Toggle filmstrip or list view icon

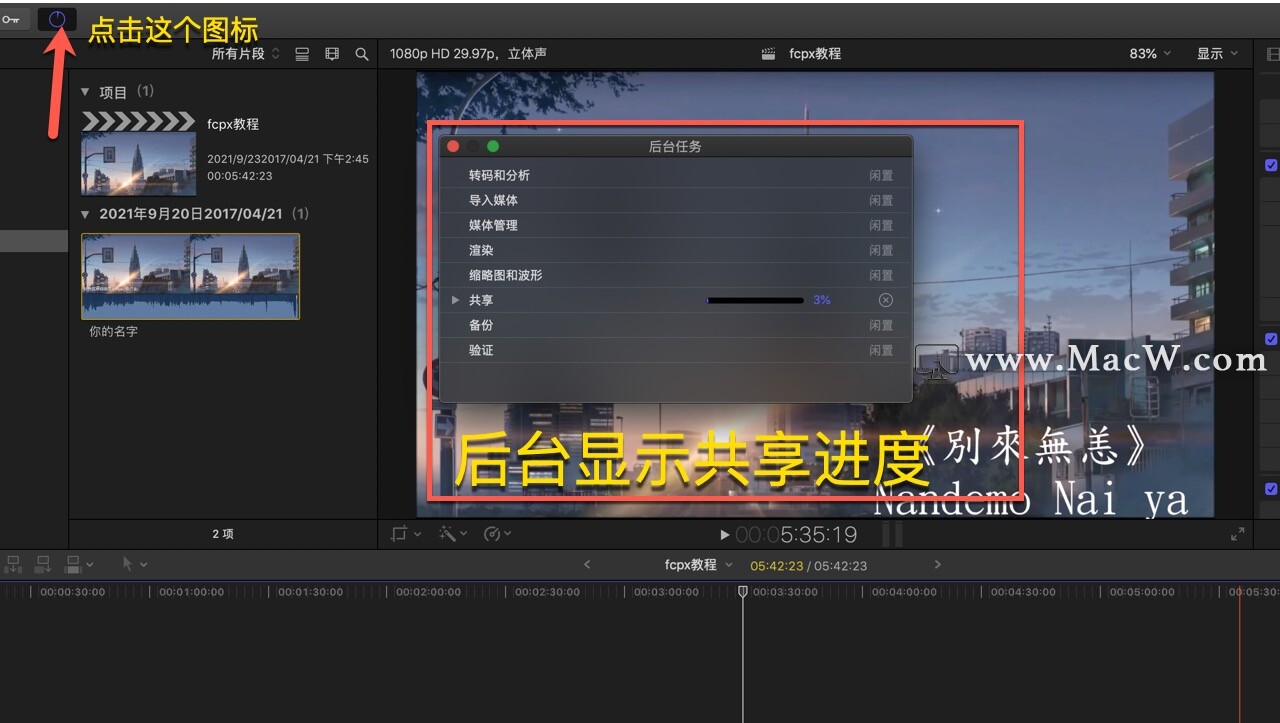(x=302, y=54)
